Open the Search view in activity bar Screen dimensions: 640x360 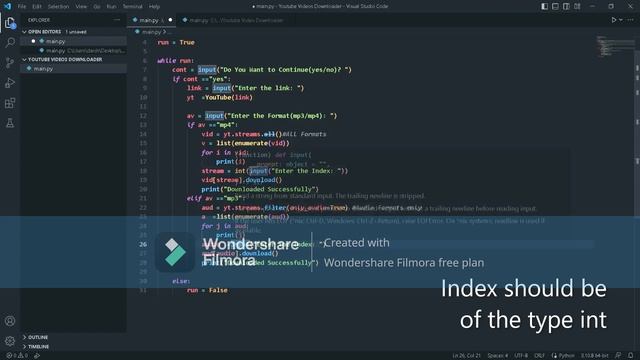point(10,42)
